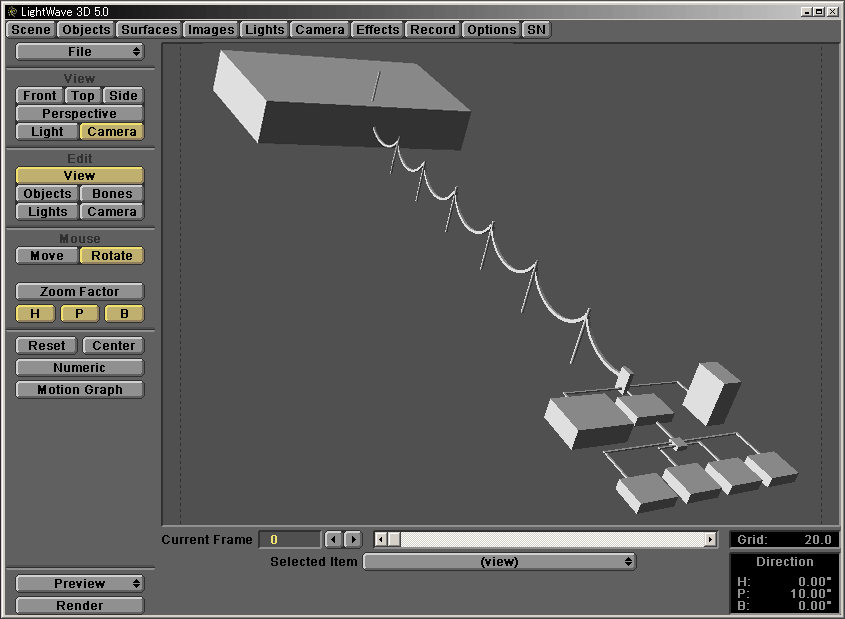This screenshot has width=845, height=619.
Task: Toggle the H heading axis button
Action: [x=35, y=314]
